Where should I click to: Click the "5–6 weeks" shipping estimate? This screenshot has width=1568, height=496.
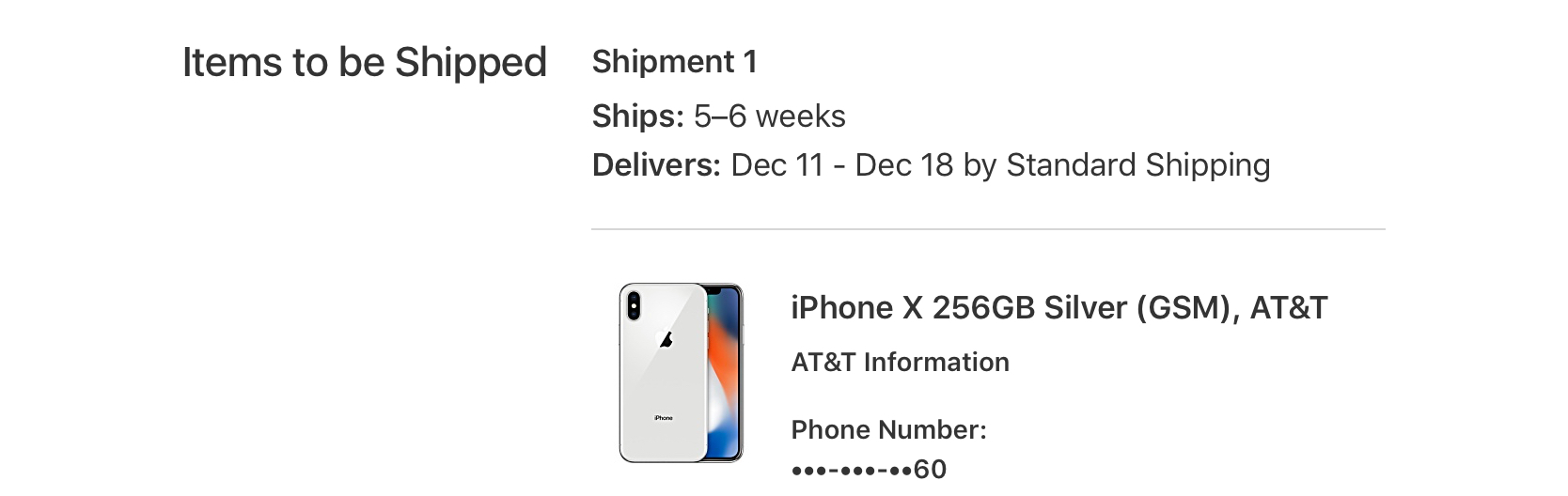769,116
